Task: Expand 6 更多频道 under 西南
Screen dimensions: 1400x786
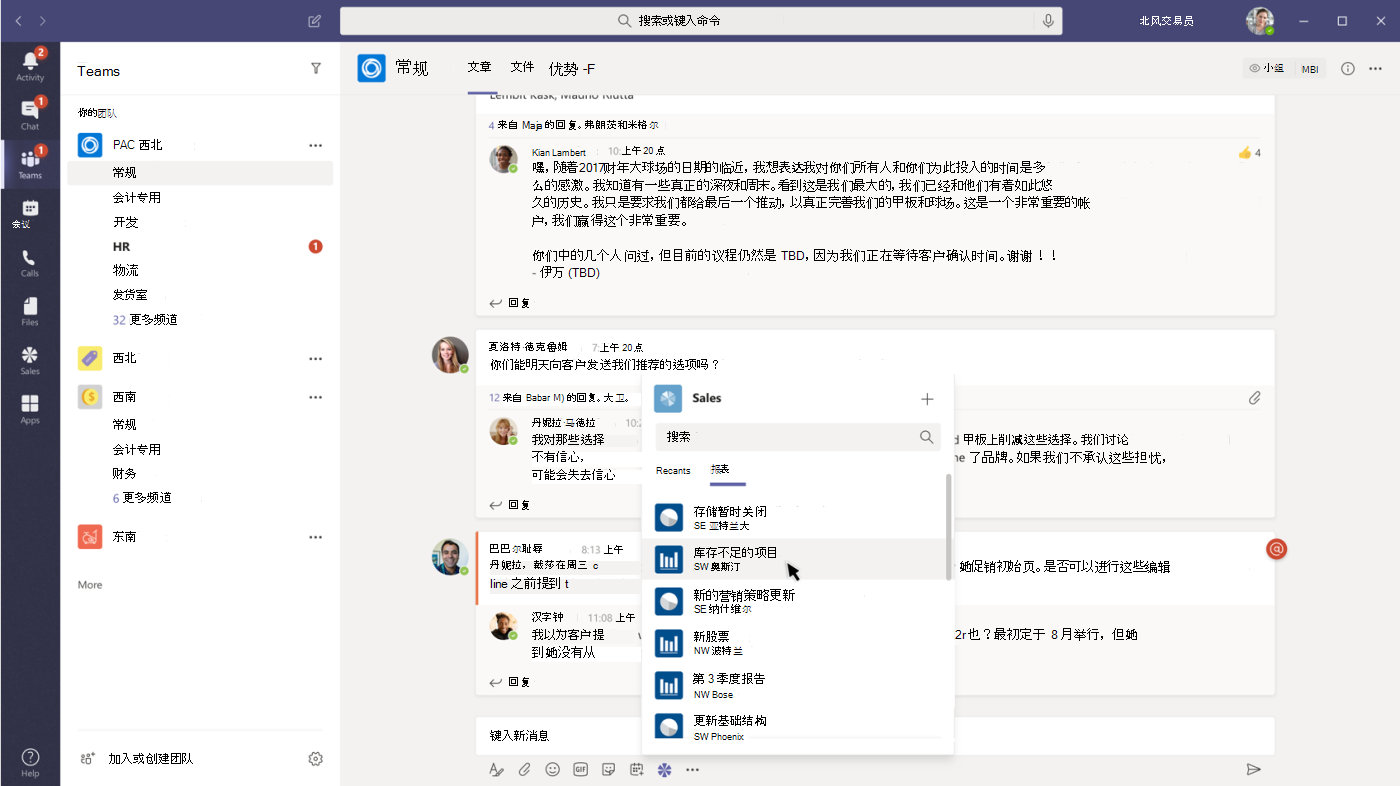Action: 141,498
